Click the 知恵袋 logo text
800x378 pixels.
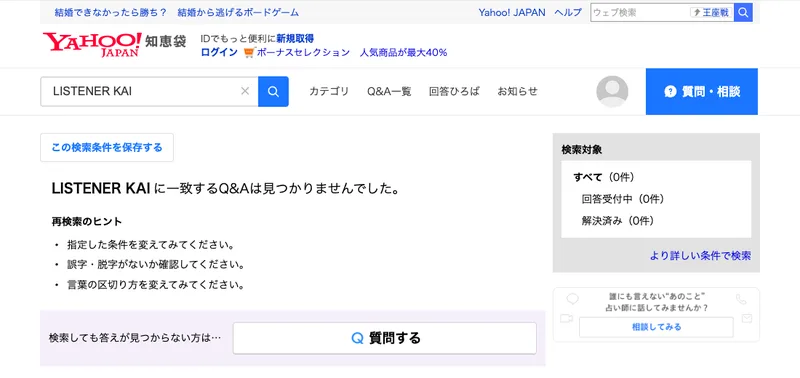(166, 41)
